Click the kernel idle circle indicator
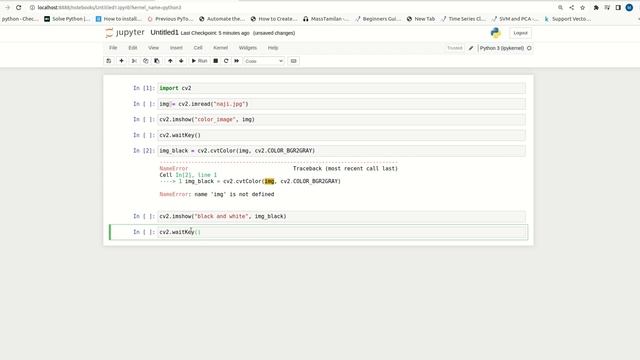This screenshot has width=640, height=360. 529,48
